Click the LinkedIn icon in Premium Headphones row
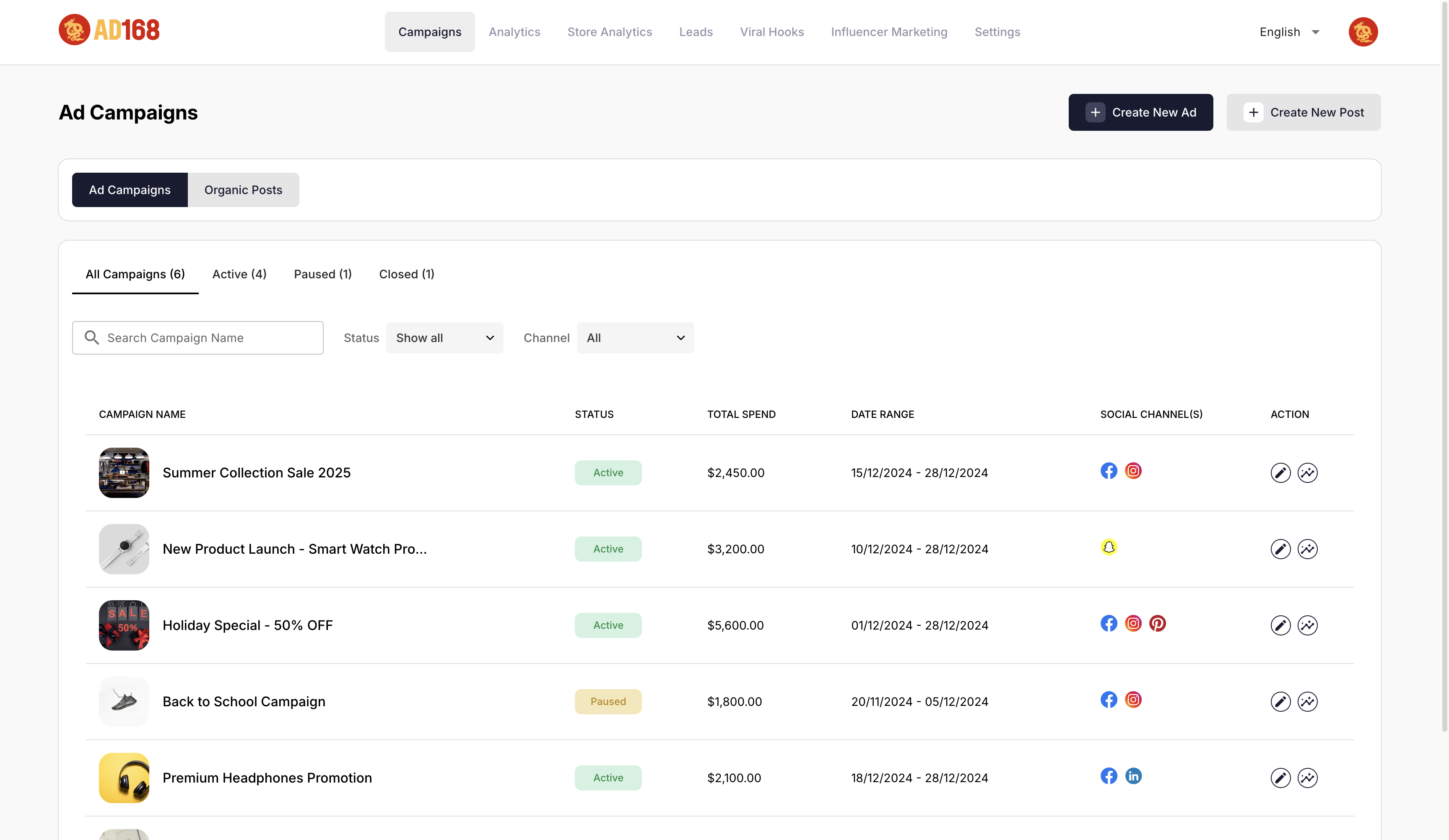Image resolution: width=1449 pixels, height=840 pixels. click(x=1133, y=775)
